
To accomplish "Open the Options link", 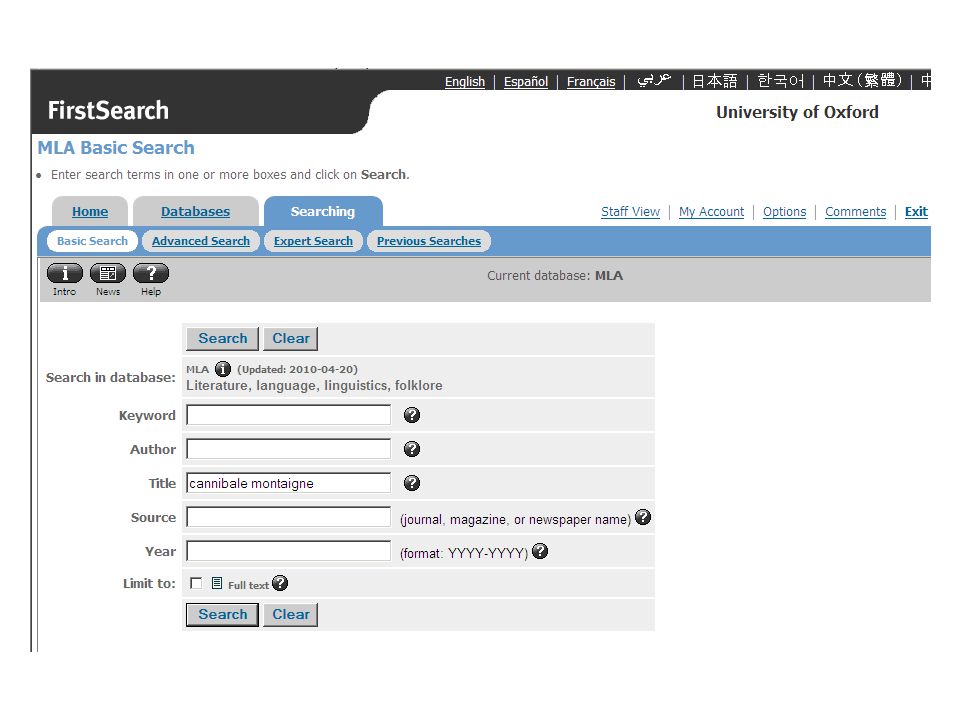I will coord(784,212).
